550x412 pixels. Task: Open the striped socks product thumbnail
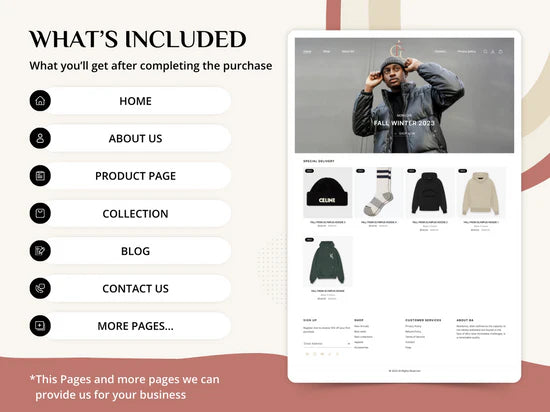pos(379,193)
